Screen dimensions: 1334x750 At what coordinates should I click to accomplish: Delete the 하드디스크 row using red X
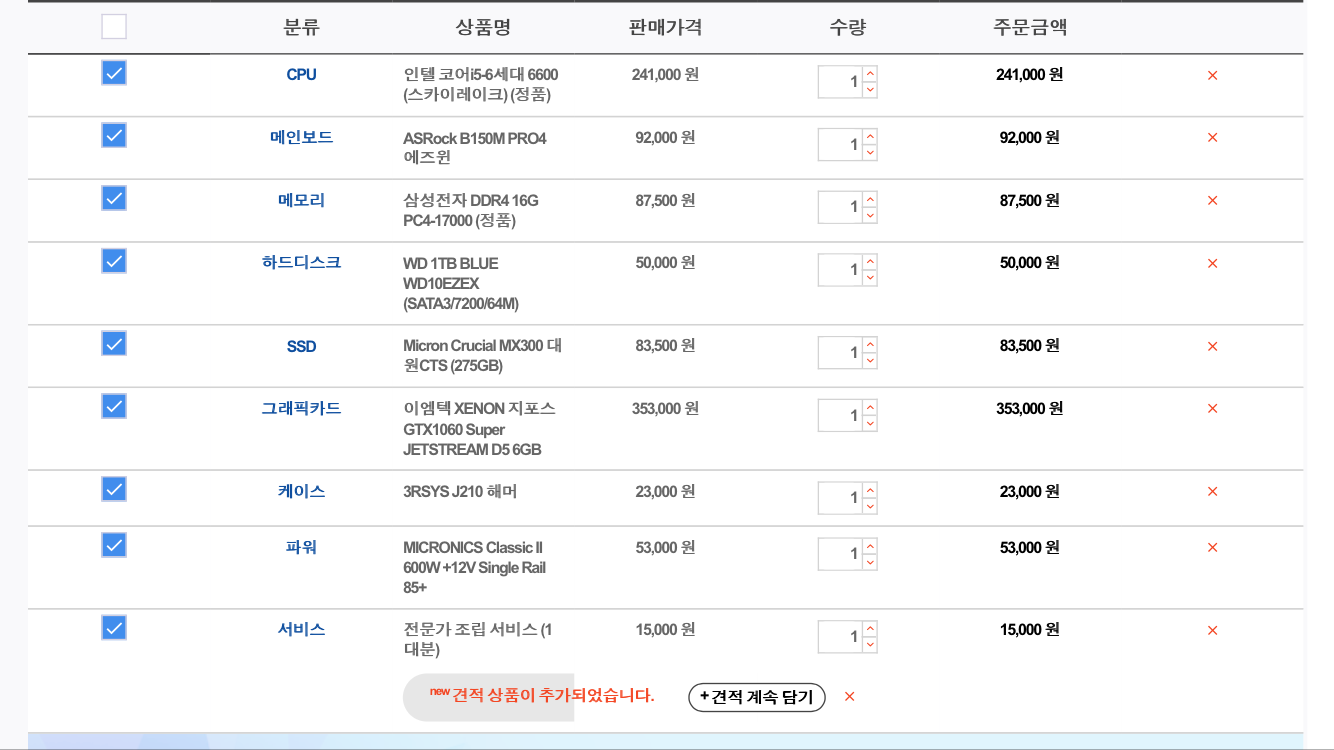[1212, 264]
